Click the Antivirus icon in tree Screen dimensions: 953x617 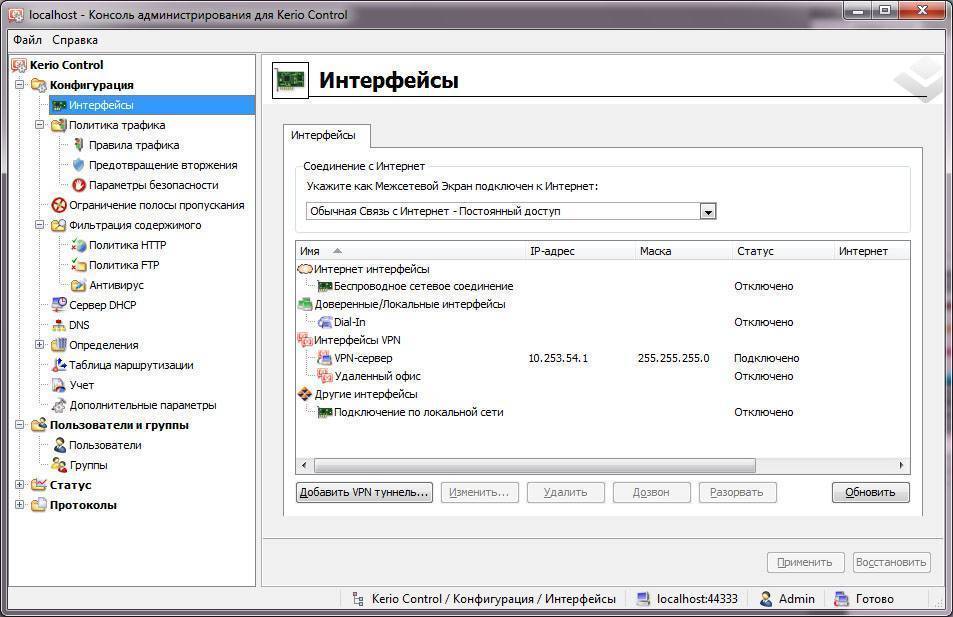tap(78, 285)
